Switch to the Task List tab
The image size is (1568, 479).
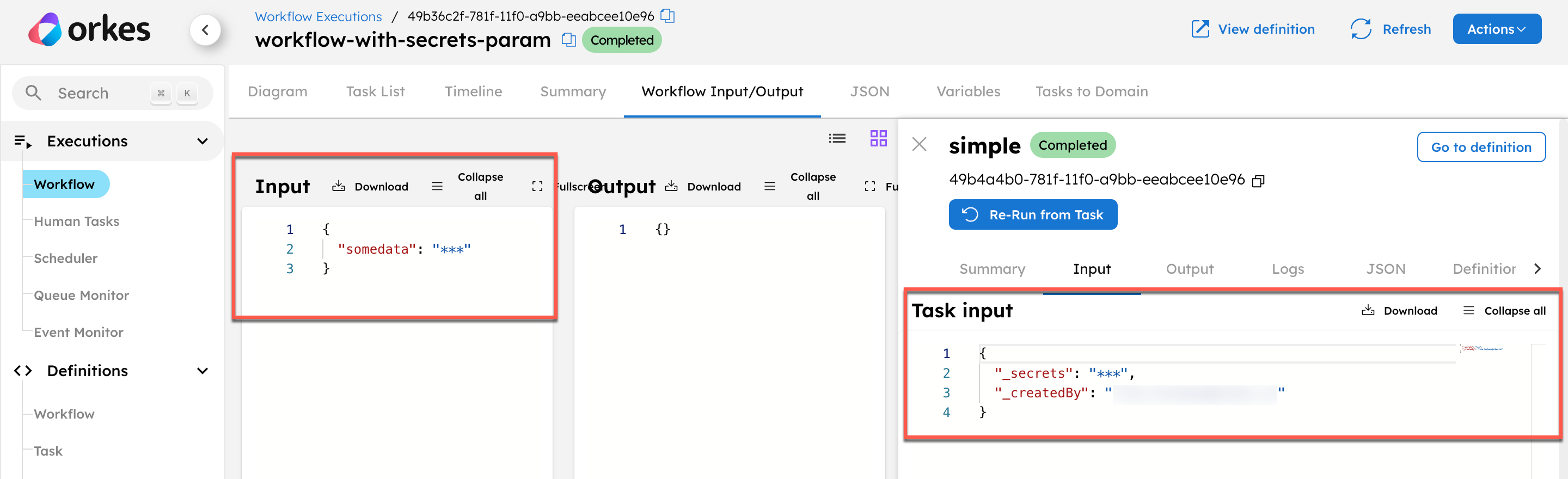coord(376,91)
